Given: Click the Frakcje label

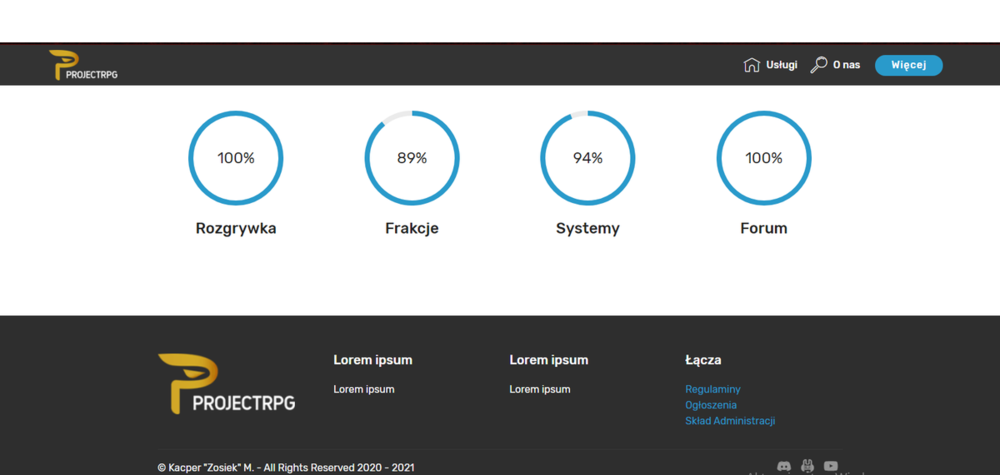Looking at the screenshot, I should [x=412, y=228].
